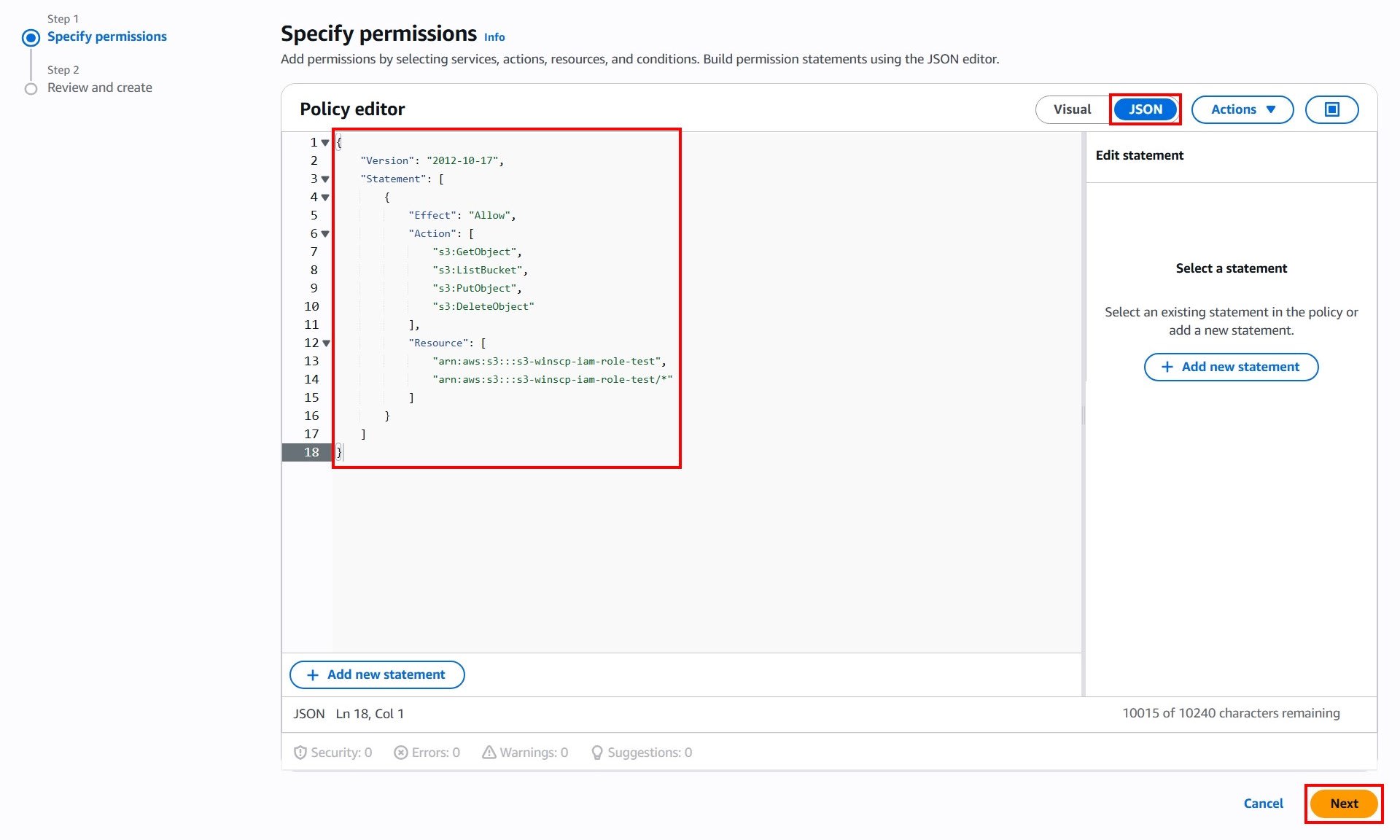
Task: Click the "Effect": "Allow" line
Action: [462, 216]
